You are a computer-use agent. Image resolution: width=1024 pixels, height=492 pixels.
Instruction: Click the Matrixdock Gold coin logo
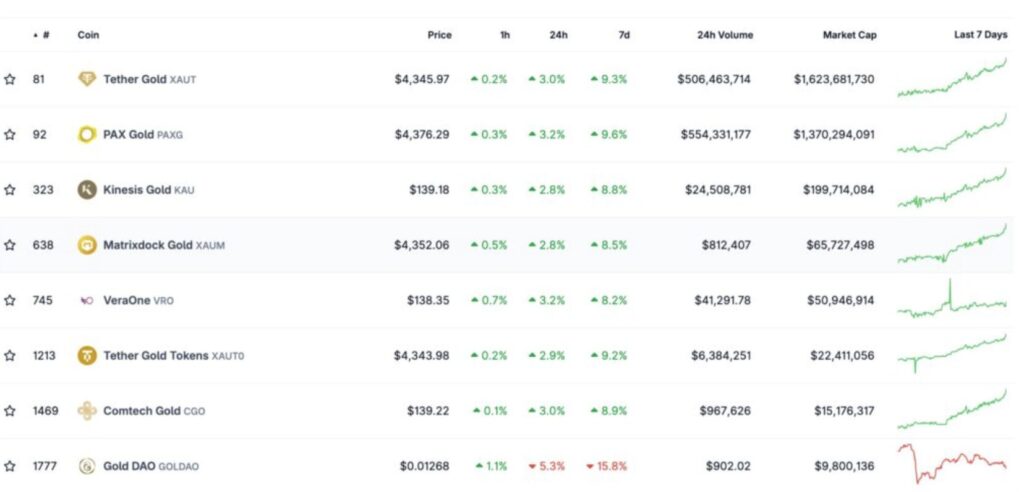87,245
